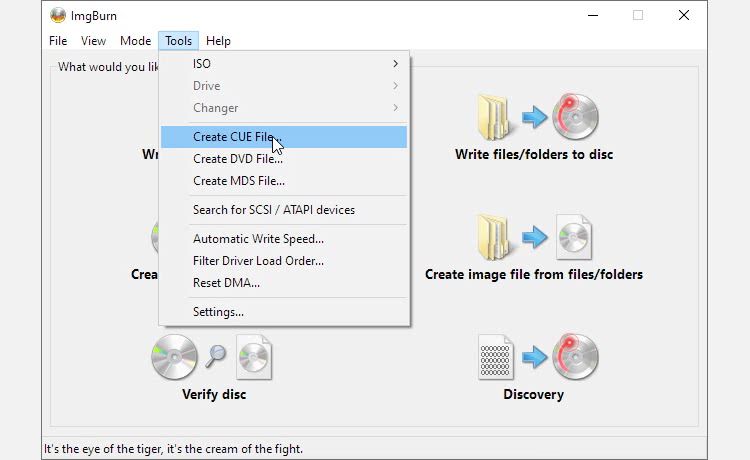Open Filter Driver Load Order...
The height and width of the screenshot is (460, 750).
click(x=284, y=261)
